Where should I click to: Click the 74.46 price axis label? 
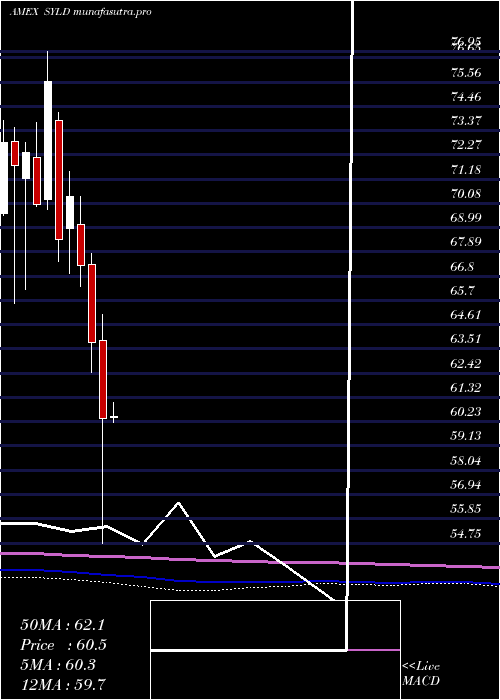click(466, 96)
